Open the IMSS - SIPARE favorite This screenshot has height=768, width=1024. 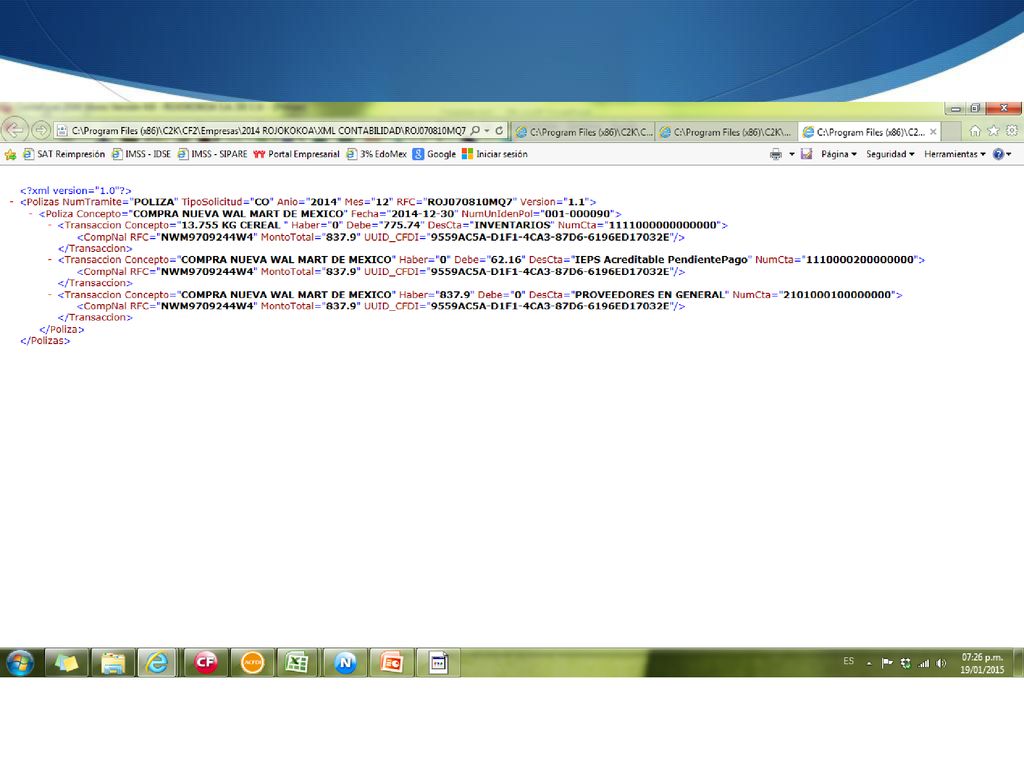213,154
